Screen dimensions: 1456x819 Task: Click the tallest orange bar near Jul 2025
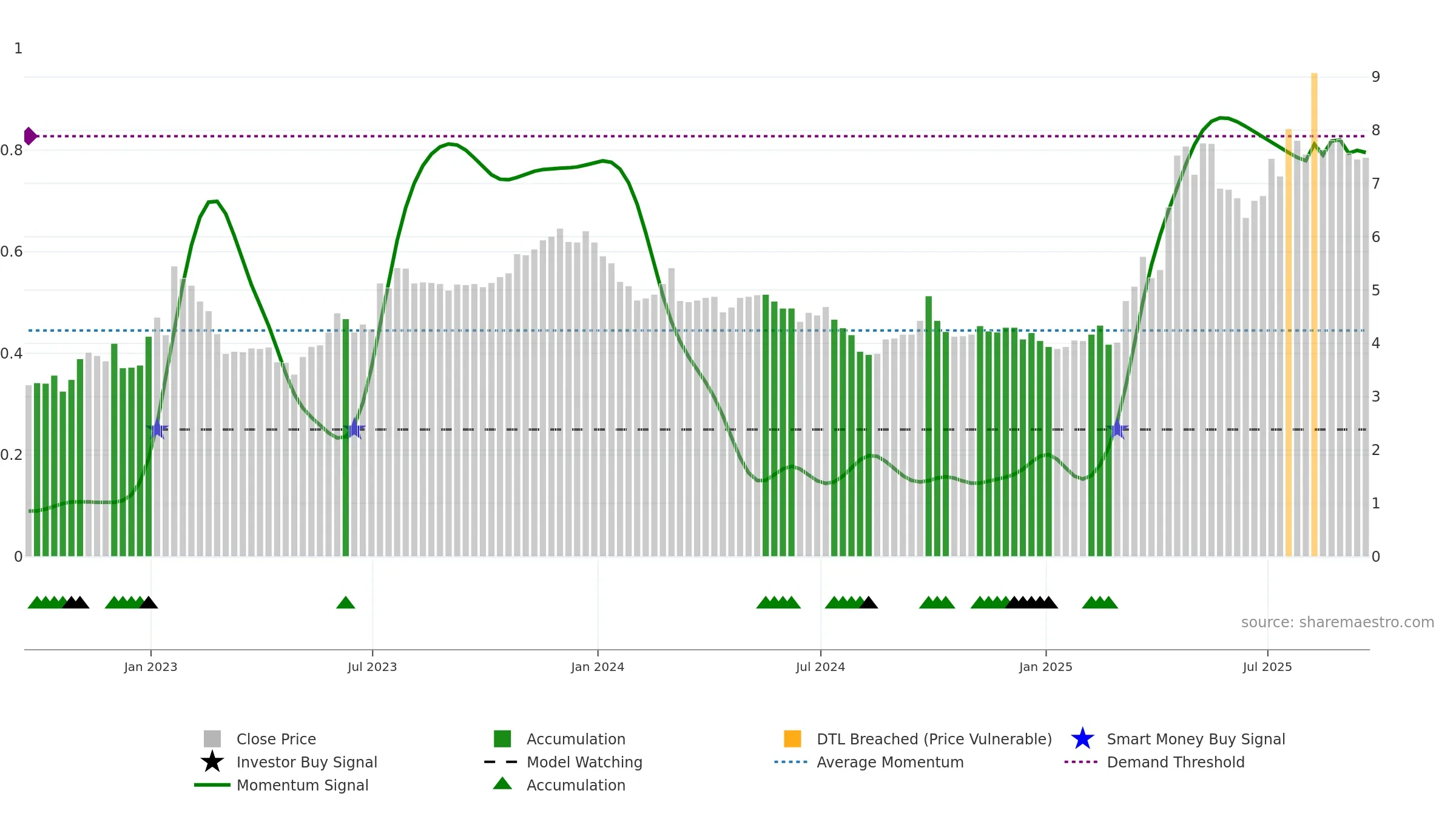pyautogui.click(x=1314, y=315)
